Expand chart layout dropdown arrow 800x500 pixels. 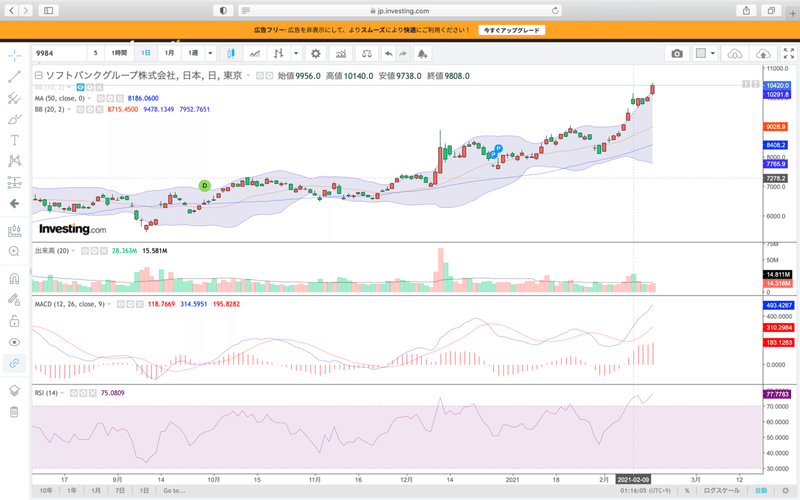point(713,53)
